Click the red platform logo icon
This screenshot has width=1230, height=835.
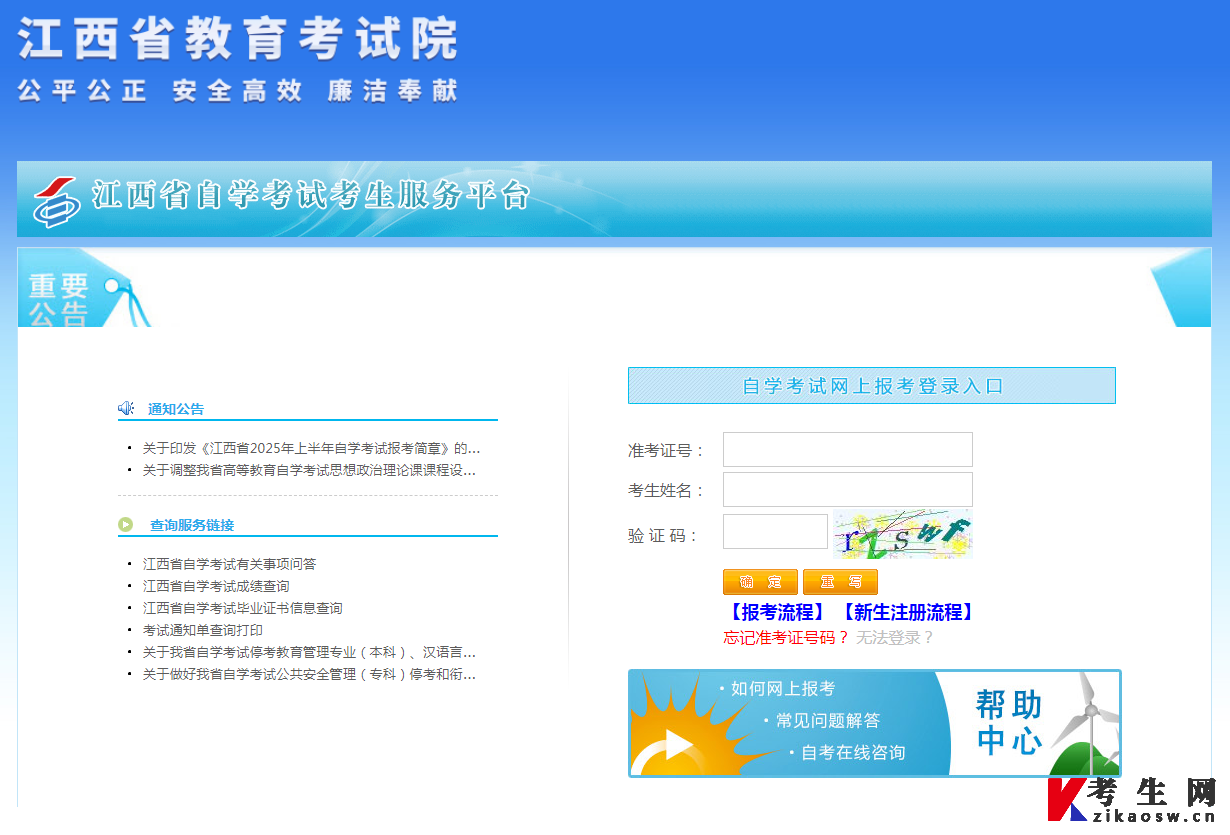point(57,201)
